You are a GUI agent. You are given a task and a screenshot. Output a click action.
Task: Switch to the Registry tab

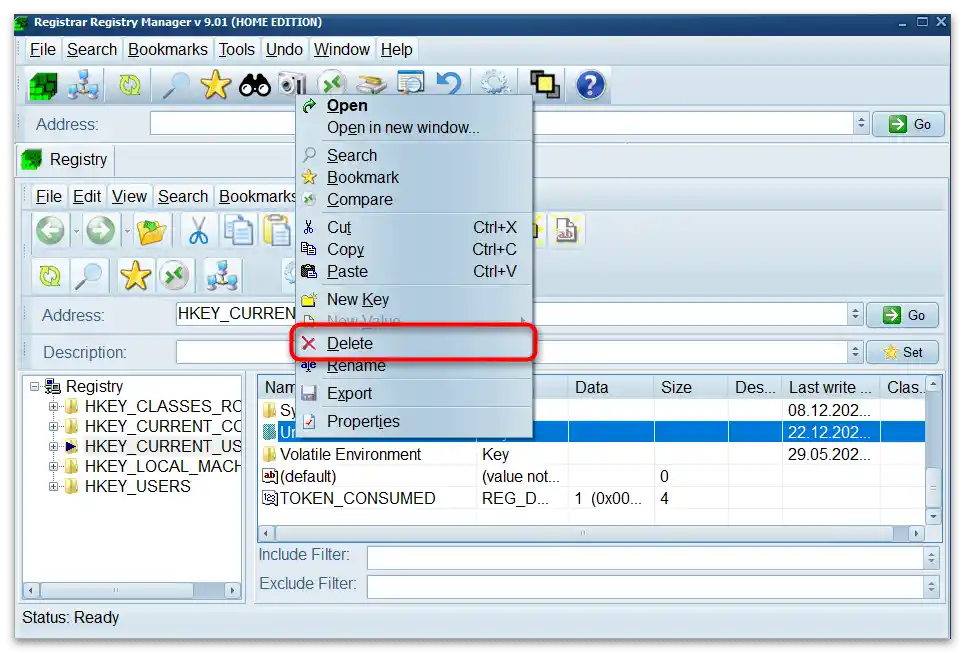coord(65,159)
